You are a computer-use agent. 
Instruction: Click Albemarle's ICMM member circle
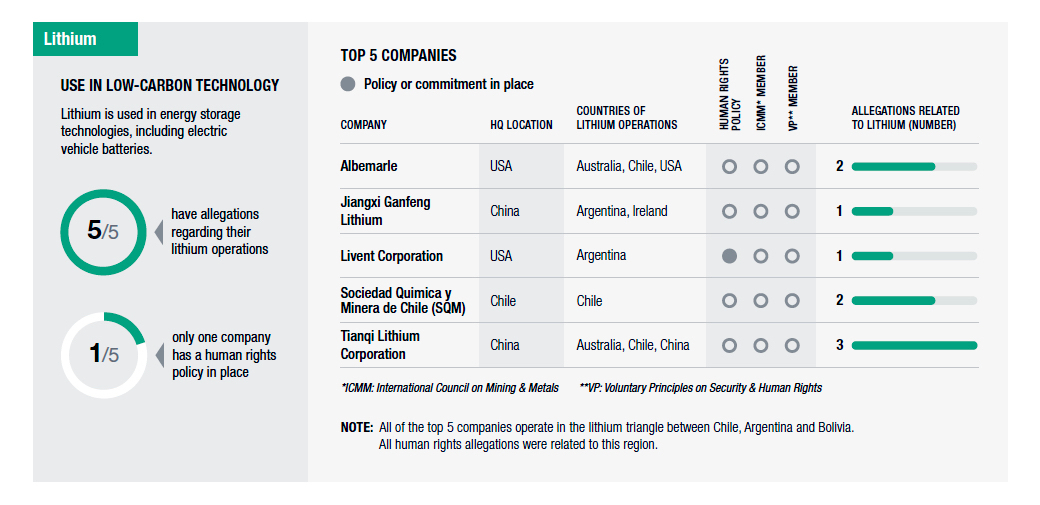pos(761,167)
